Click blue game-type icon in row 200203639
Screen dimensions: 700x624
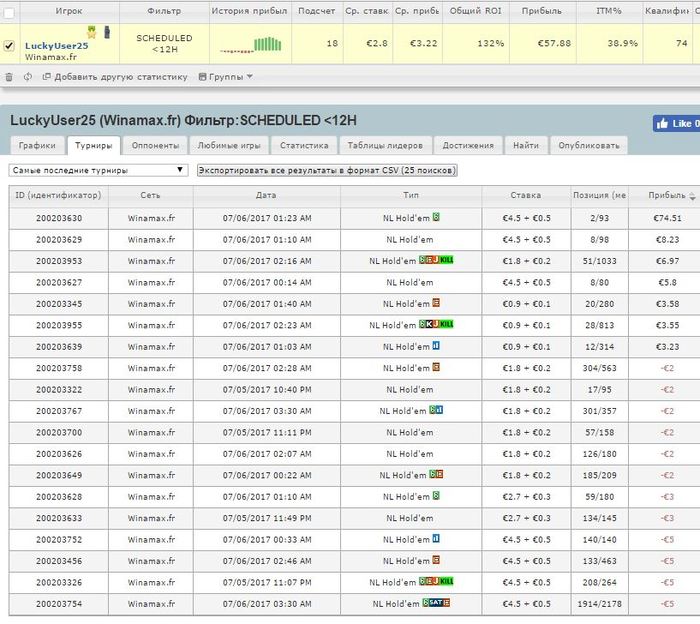tap(436, 346)
